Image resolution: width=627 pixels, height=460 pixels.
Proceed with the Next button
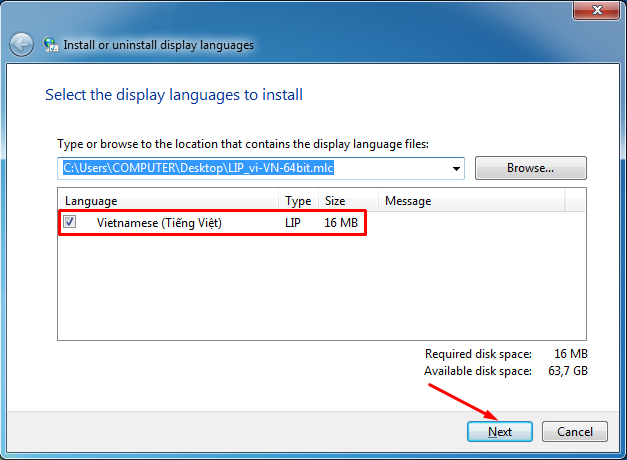click(x=500, y=432)
